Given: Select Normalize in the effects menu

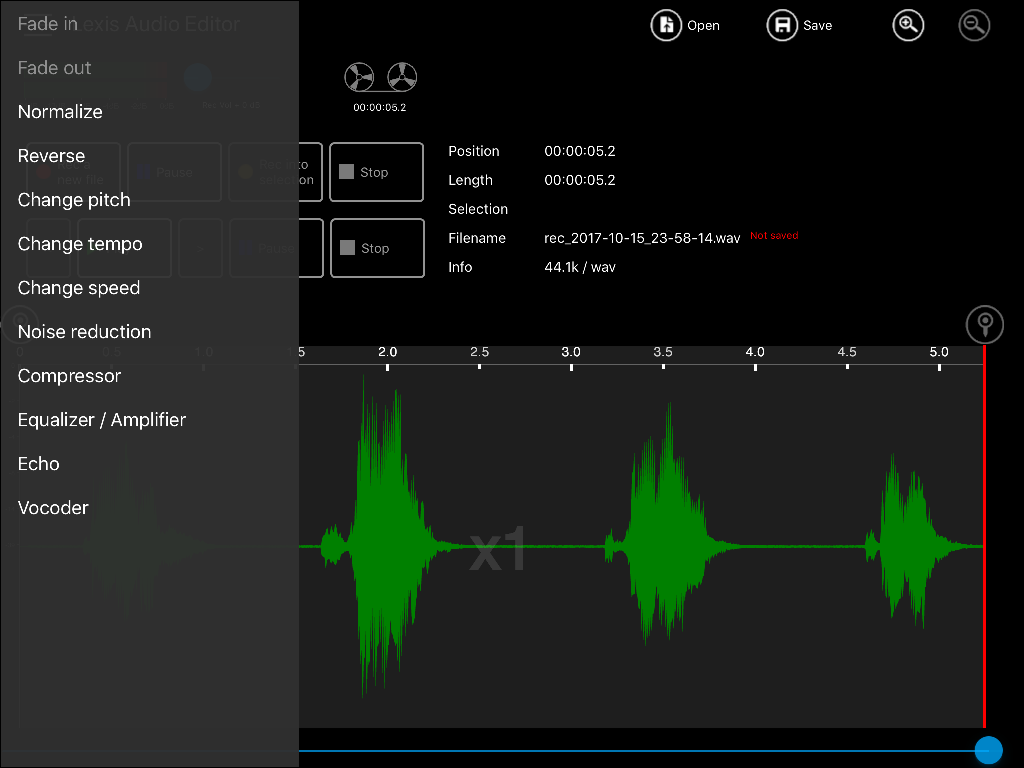Looking at the screenshot, I should click(60, 112).
